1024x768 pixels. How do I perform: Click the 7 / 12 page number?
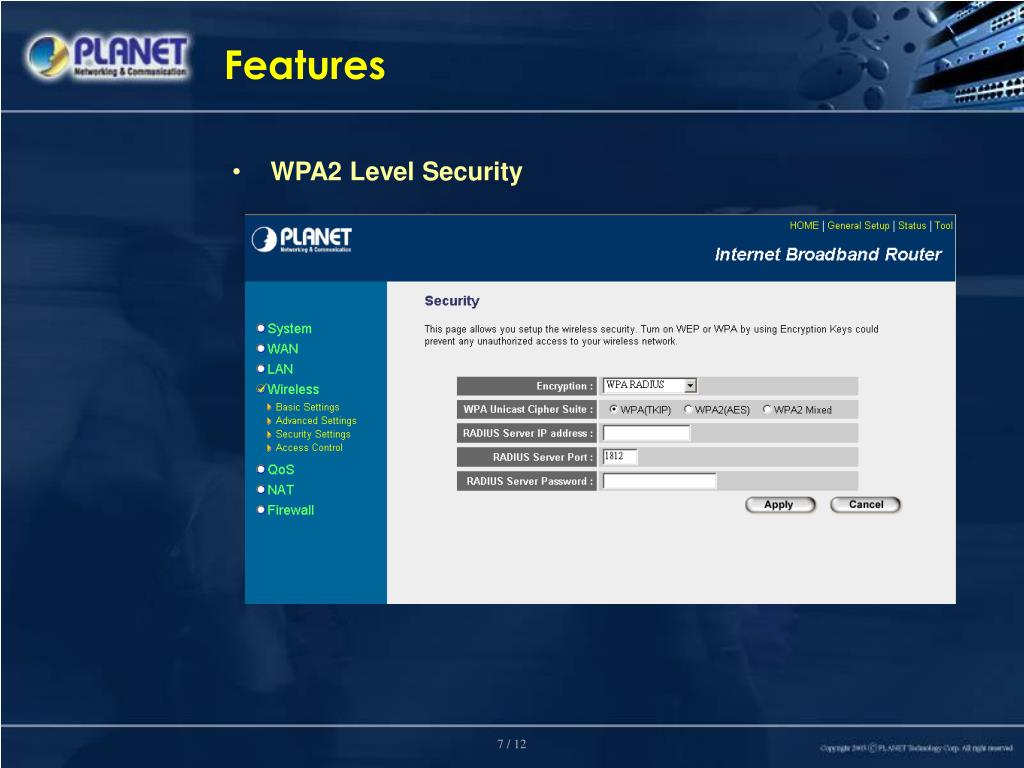point(511,744)
